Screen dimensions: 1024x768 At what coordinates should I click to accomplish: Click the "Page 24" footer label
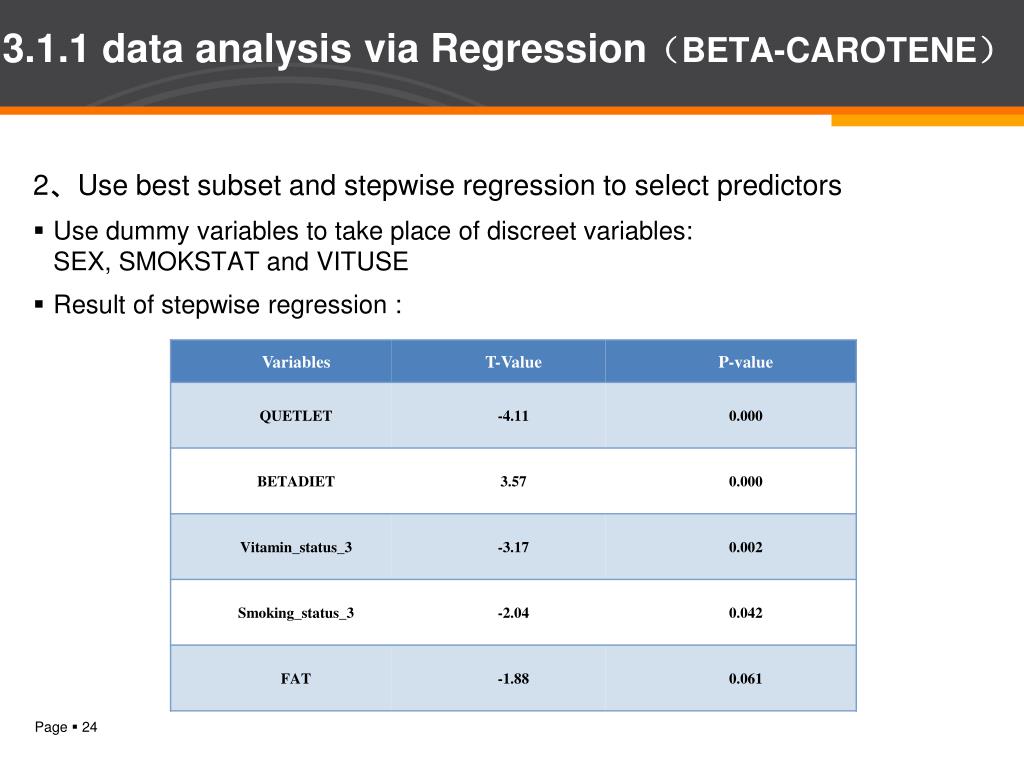pyautogui.click(x=66, y=727)
